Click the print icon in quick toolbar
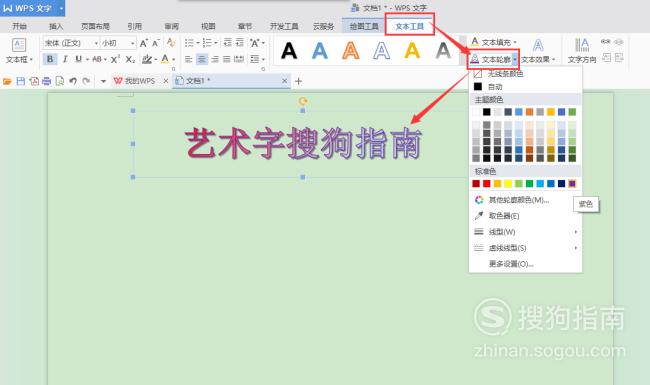 tap(46, 81)
